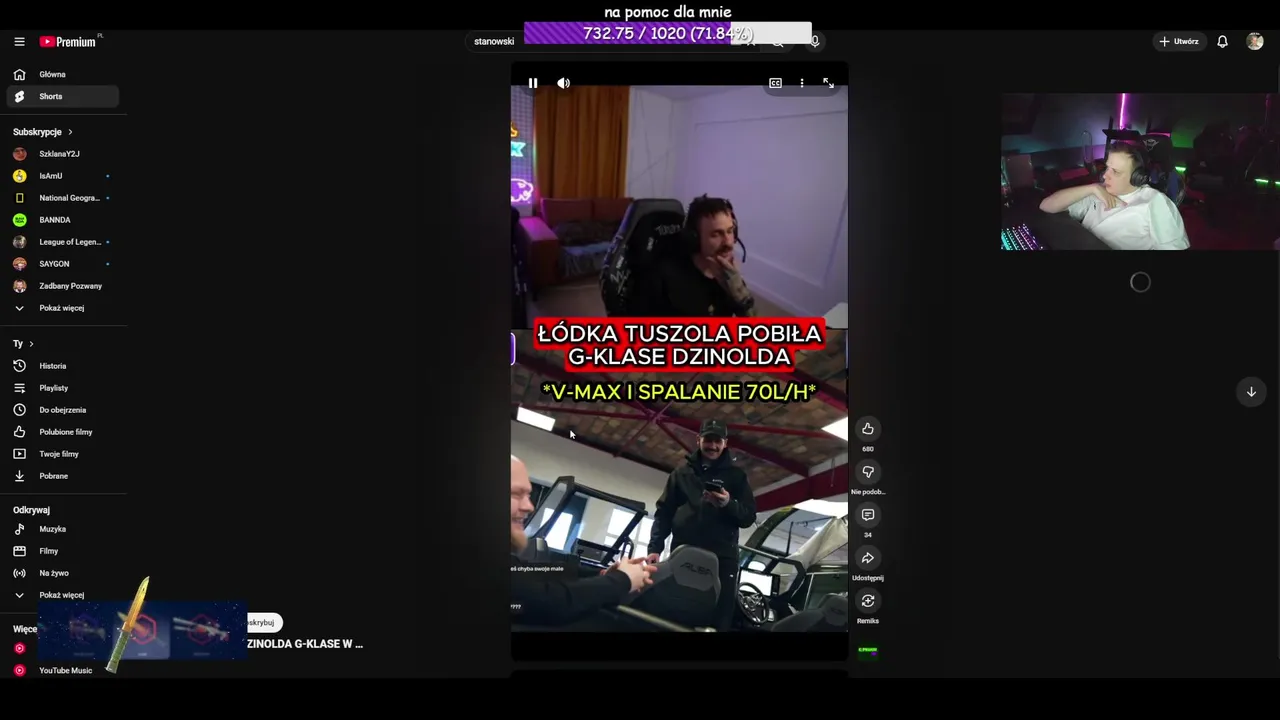Click the Short's sound thumbnail below Remiks
1280x720 pixels.
point(868,650)
